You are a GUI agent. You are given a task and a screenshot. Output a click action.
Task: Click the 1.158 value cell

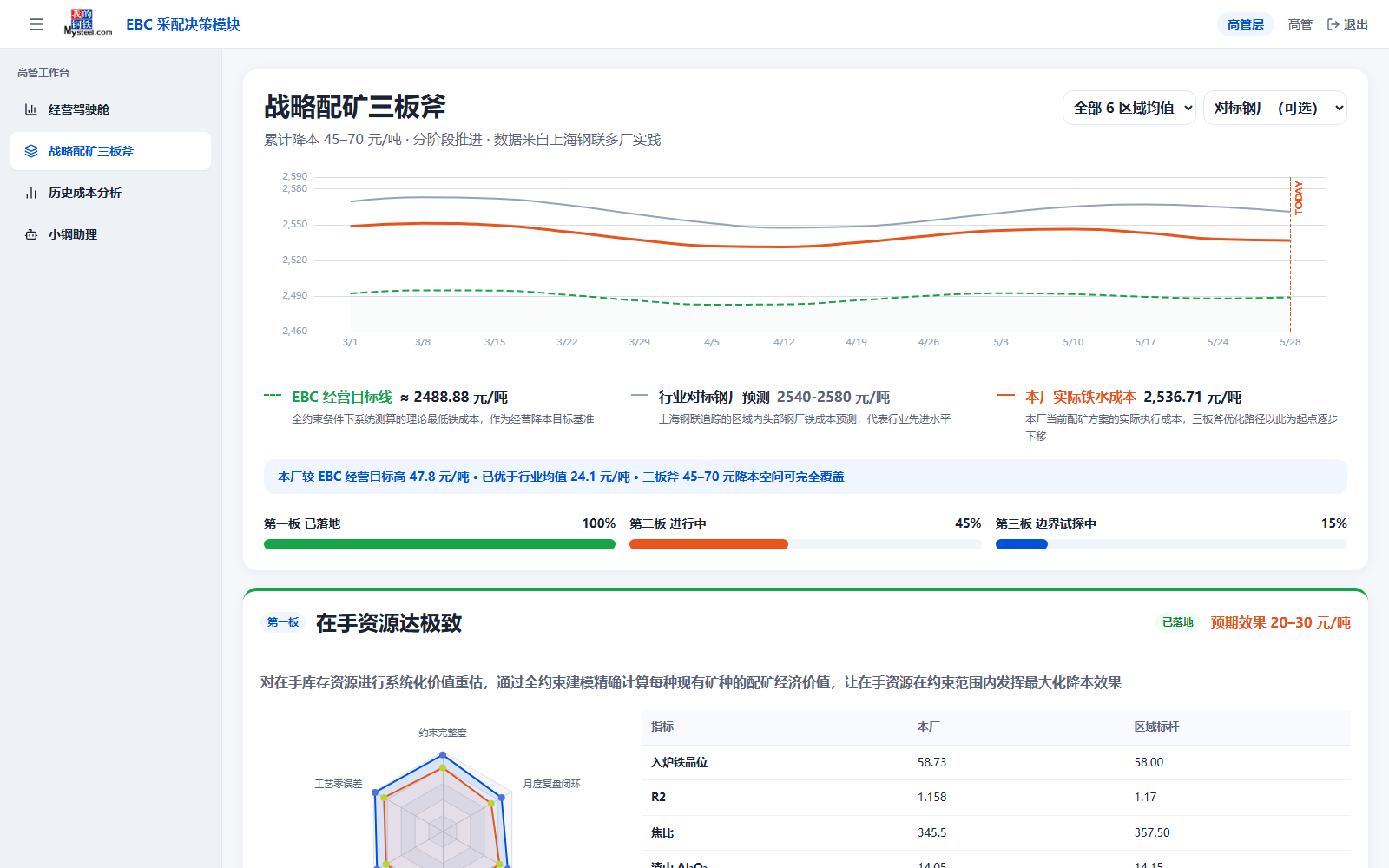931,797
